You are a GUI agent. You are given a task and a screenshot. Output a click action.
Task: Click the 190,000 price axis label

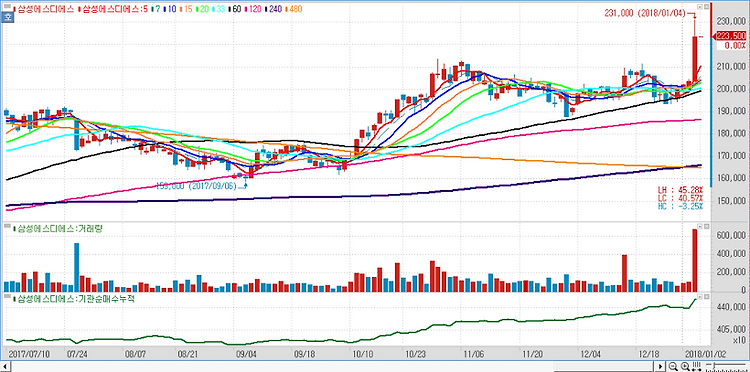(x=731, y=111)
